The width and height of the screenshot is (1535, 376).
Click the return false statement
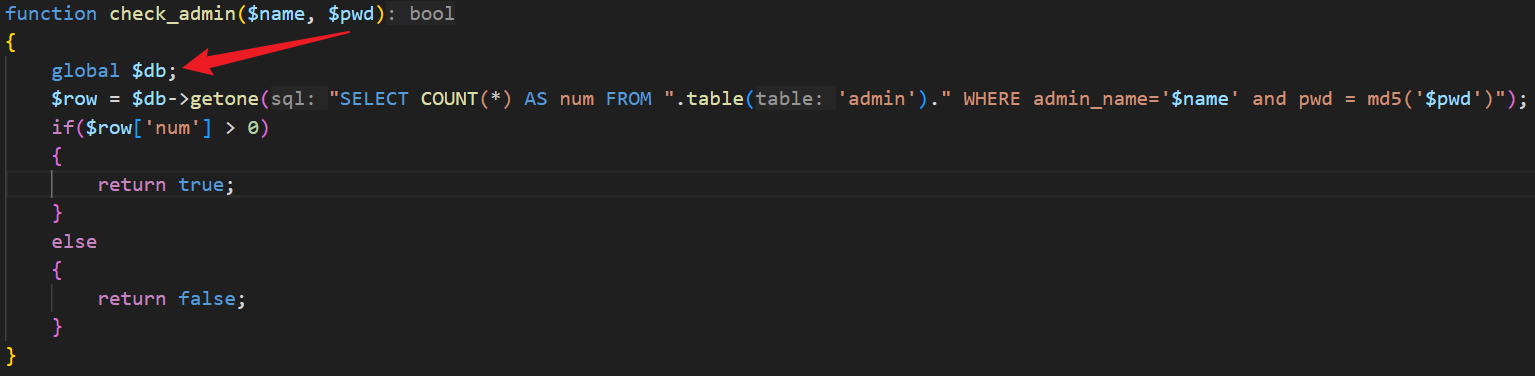(172, 299)
